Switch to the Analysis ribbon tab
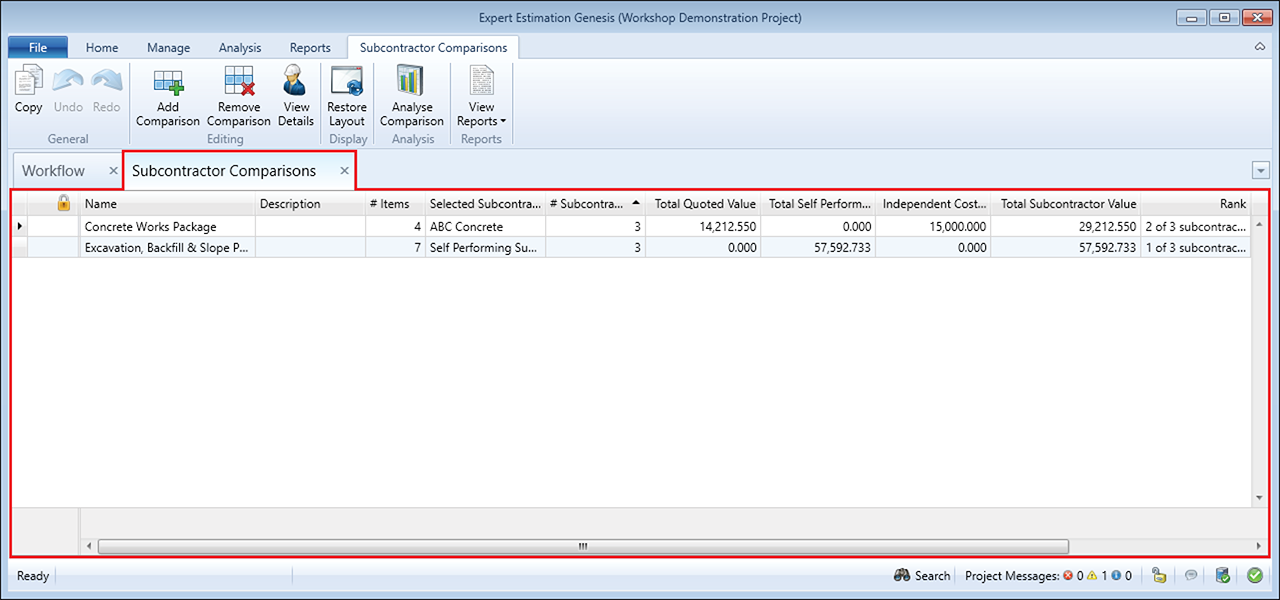The image size is (1280, 600). (x=240, y=47)
